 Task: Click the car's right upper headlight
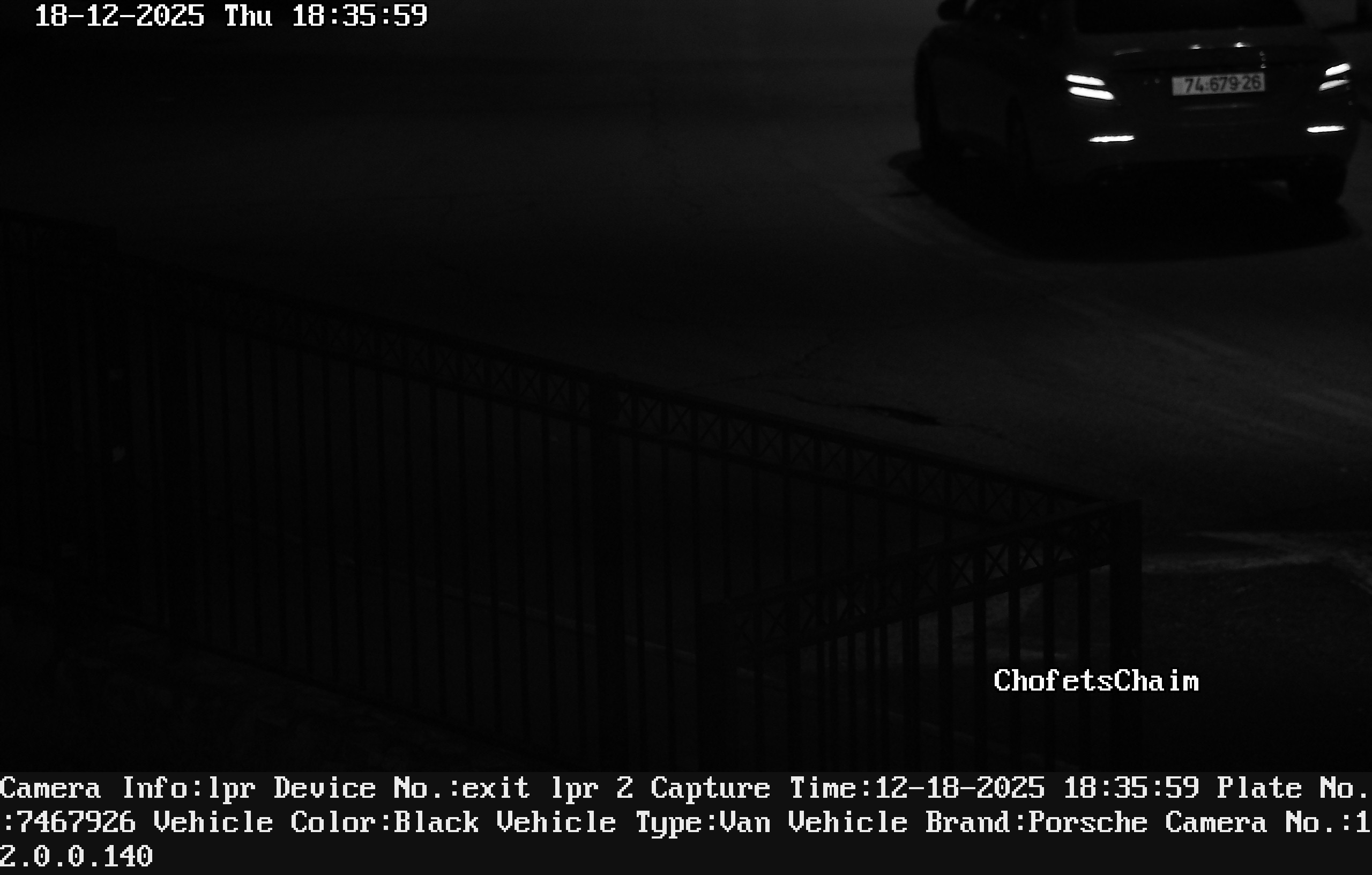1334,77
